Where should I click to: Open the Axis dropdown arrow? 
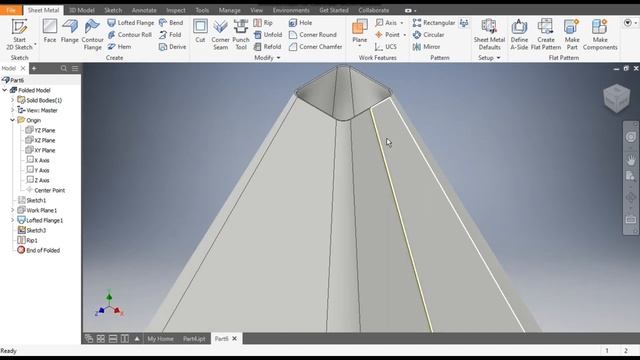point(402,23)
